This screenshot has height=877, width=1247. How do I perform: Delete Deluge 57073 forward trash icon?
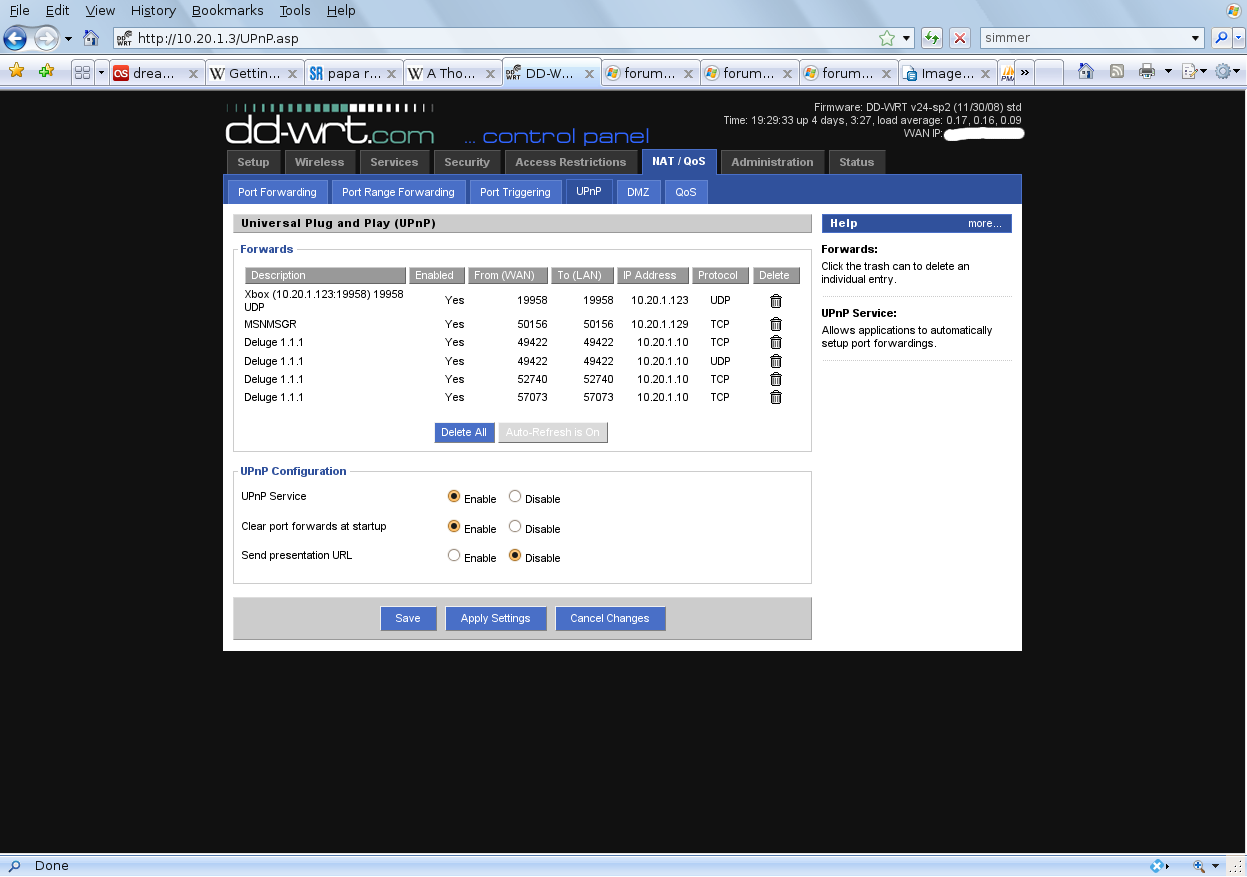click(775, 397)
